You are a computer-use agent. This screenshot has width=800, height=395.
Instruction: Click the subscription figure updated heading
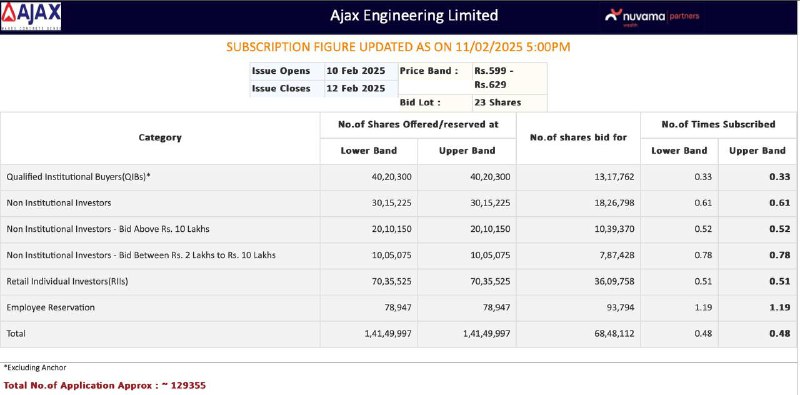(x=398, y=47)
